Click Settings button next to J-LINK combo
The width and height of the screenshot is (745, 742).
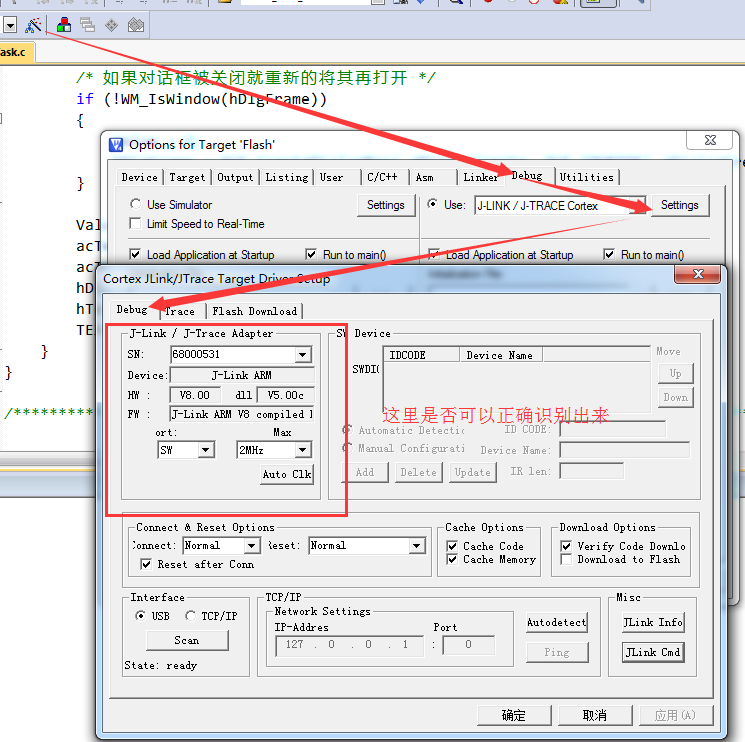tap(679, 205)
